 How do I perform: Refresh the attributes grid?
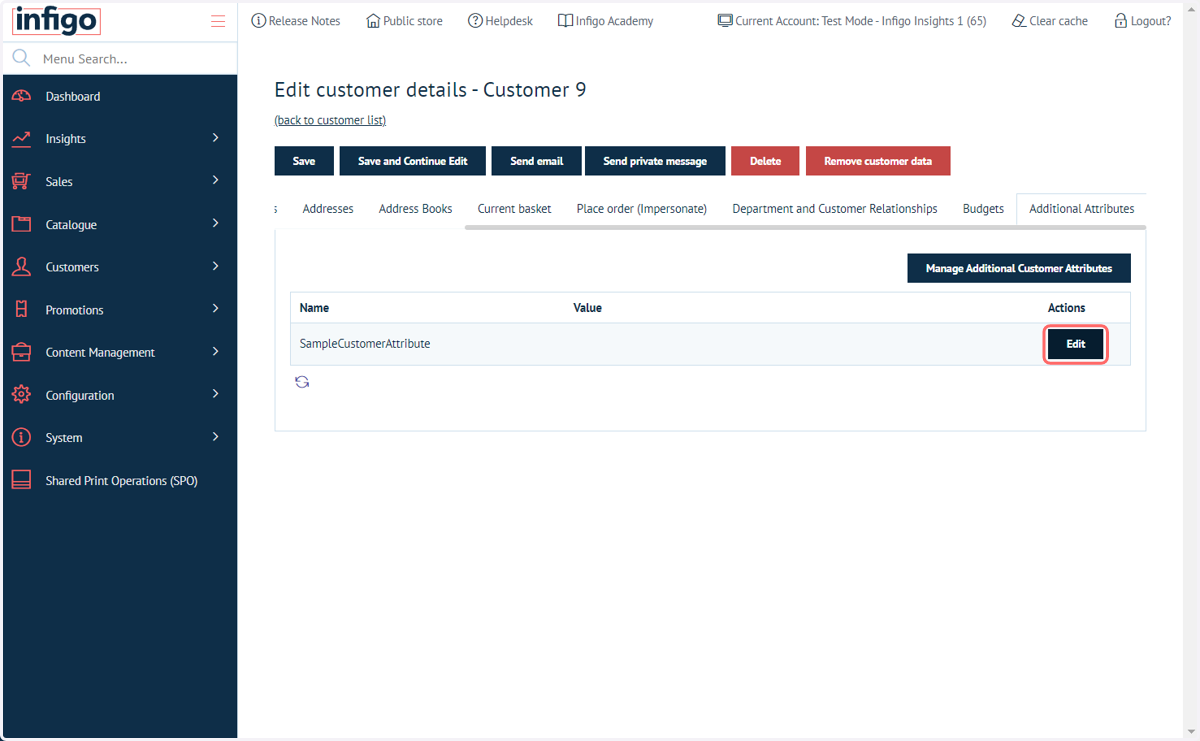tap(302, 382)
